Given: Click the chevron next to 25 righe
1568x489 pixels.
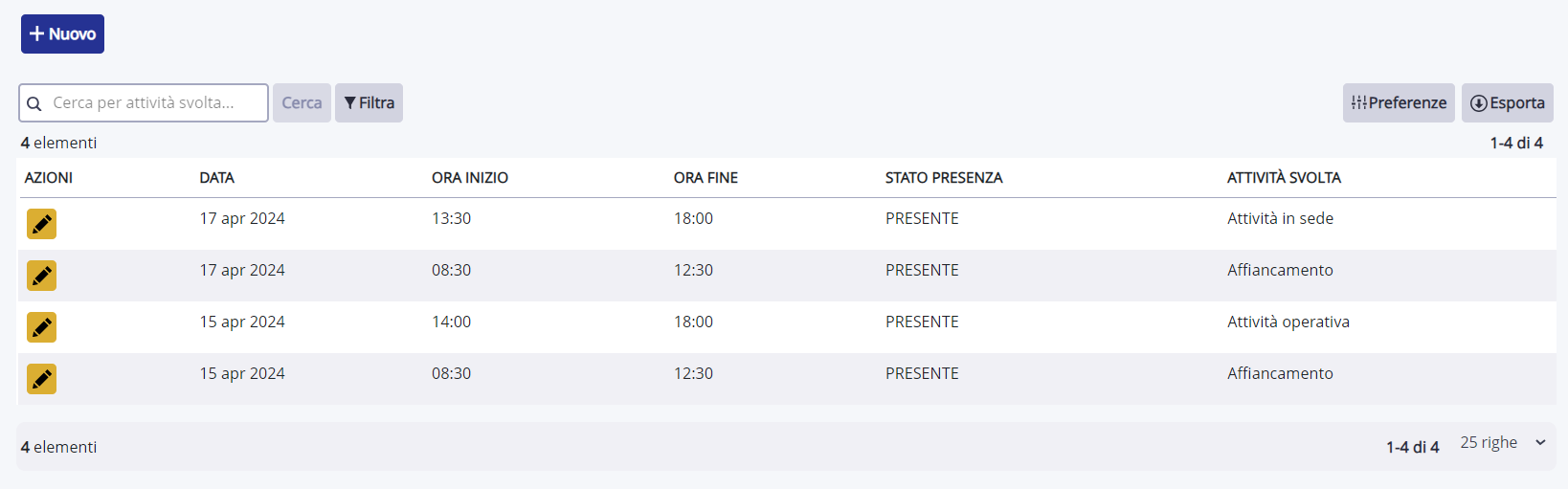Looking at the screenshot, I should coord(1540,442).
